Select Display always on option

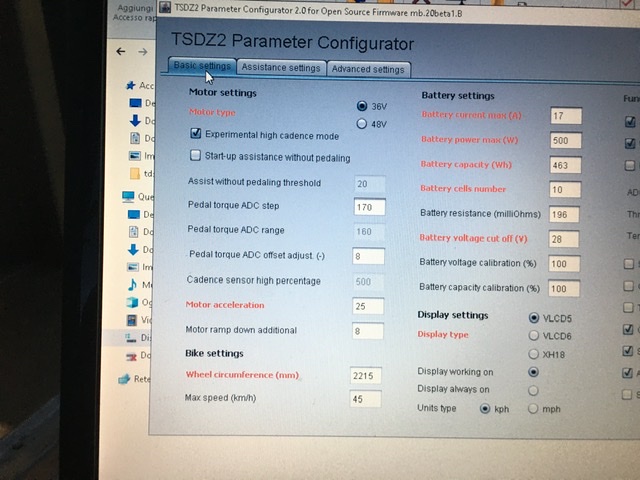[533, 391]
